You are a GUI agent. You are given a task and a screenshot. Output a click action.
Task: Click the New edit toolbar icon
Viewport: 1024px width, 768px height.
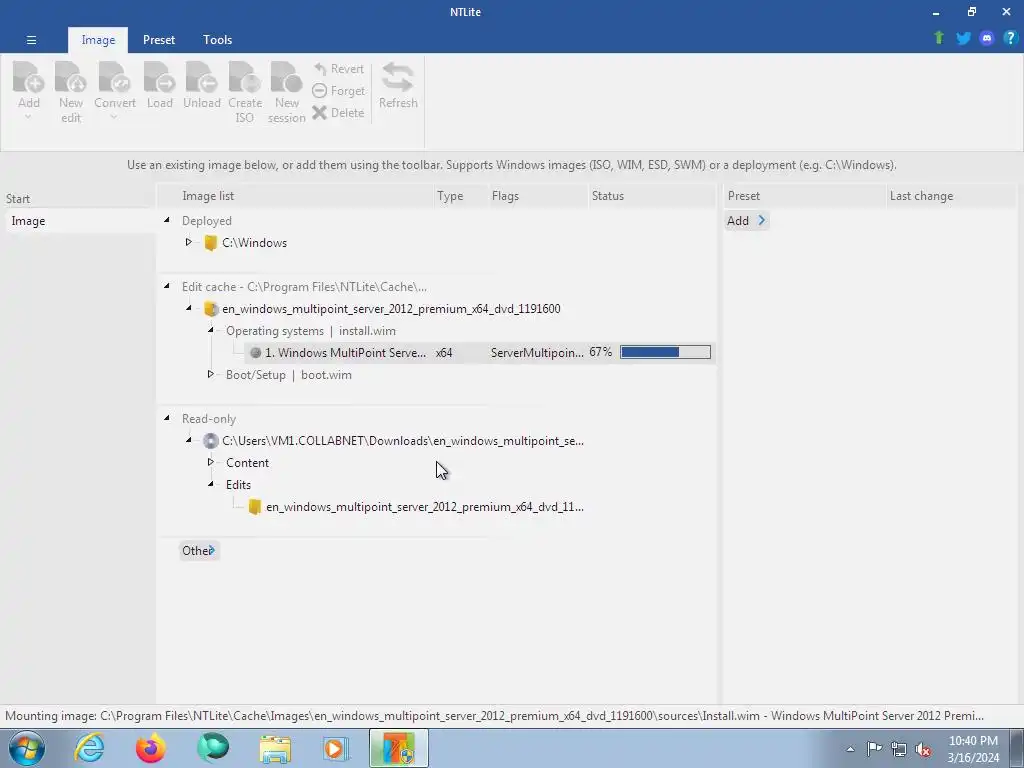click(x=71, y=77)
